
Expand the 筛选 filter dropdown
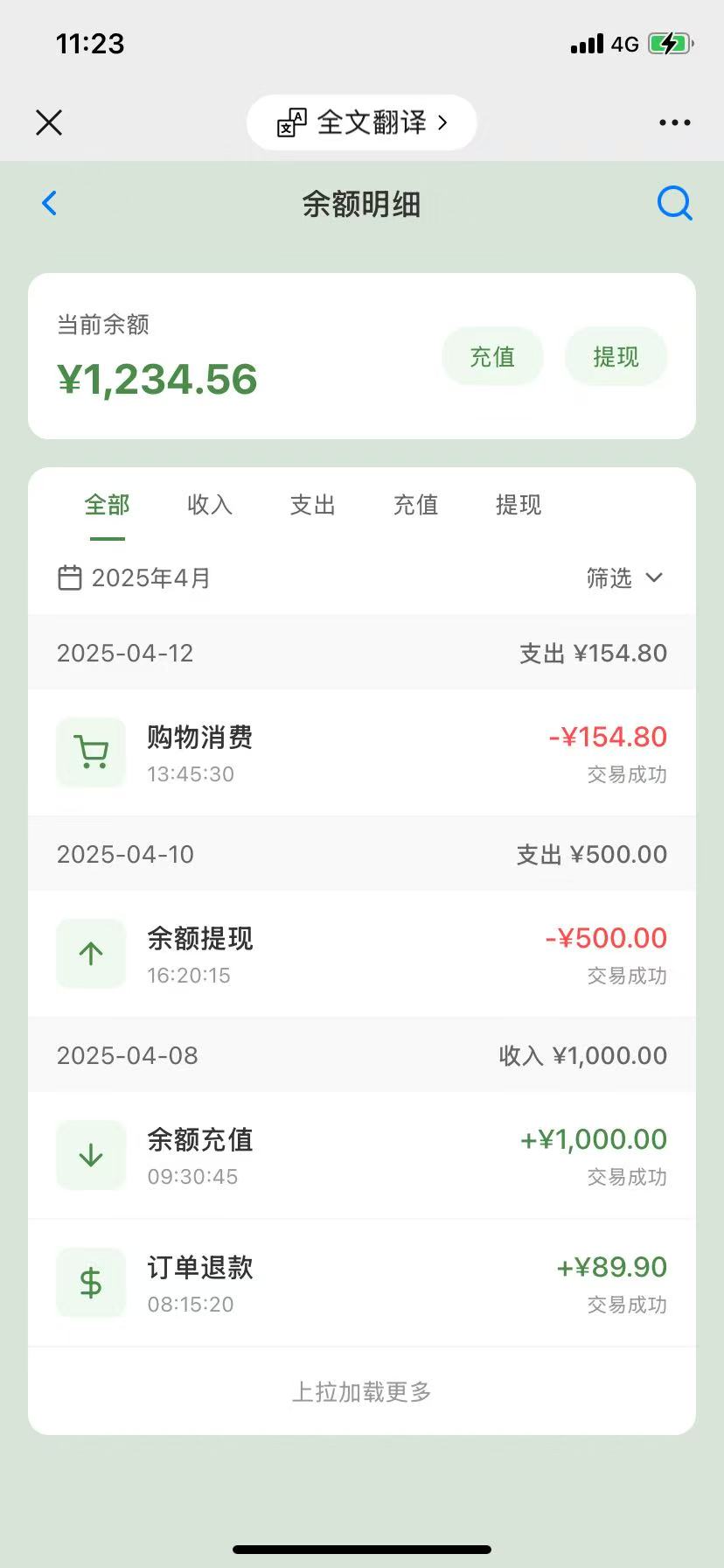624,577
